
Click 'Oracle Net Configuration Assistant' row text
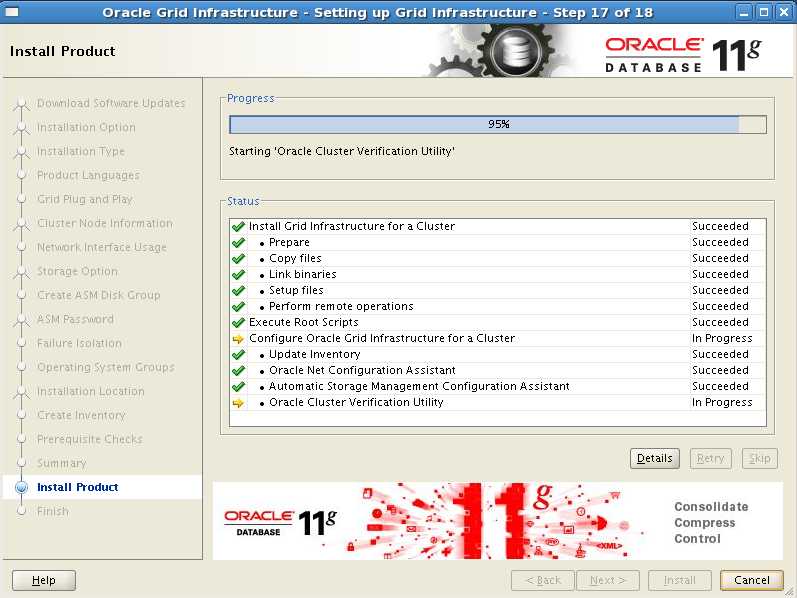(x=362, y=371)
